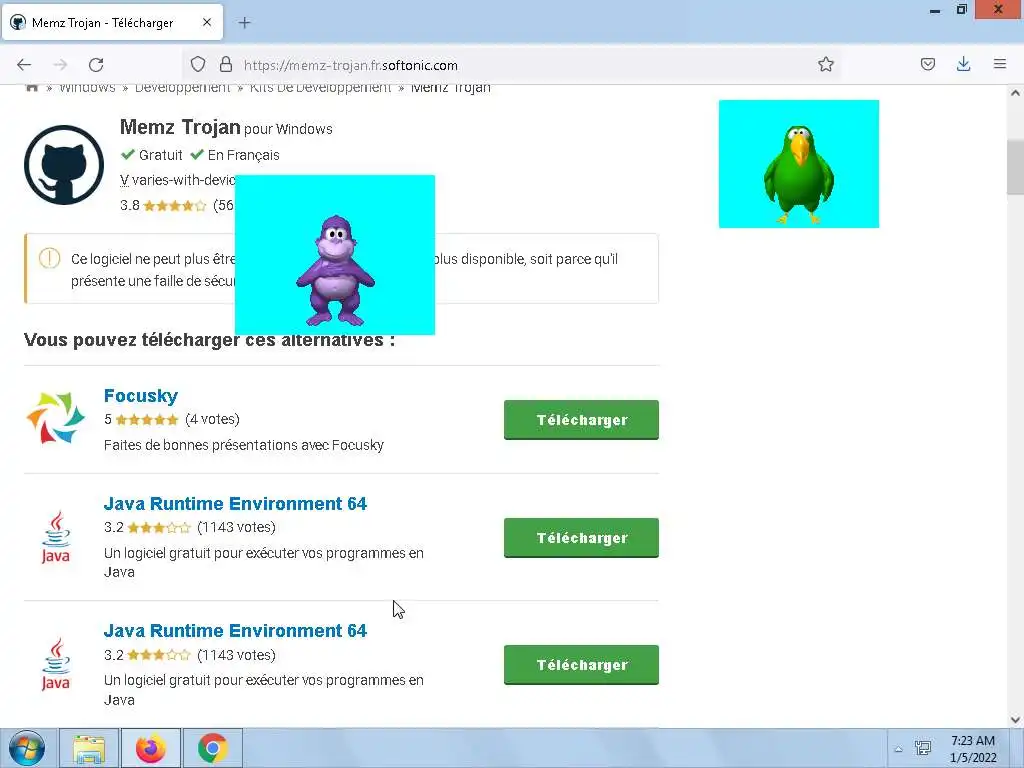
Task: Click heading 'Vous pouvez télécharger ces alternatives'
Action: click(x=209, y=340)
